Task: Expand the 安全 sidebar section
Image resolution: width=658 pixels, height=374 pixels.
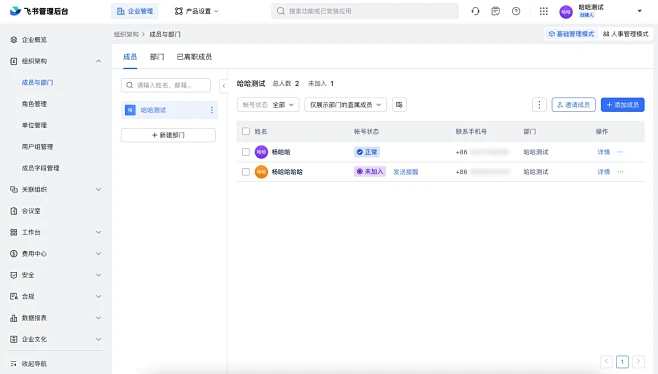Action: [x=98, y=275]
